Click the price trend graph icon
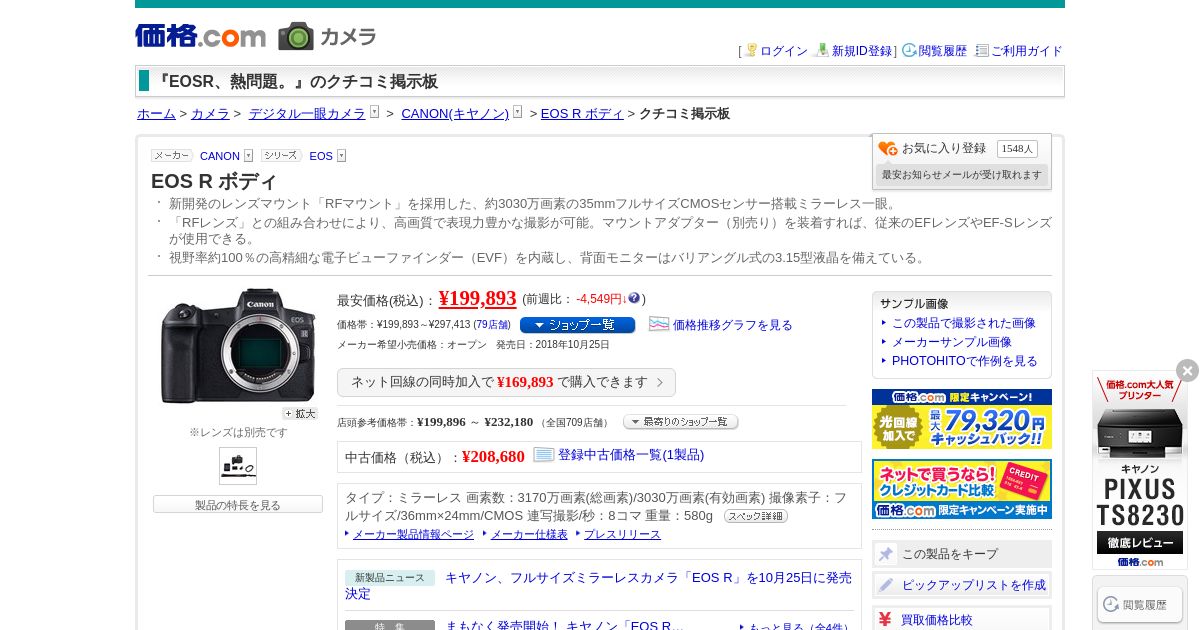This screenshot has height=630, width=1200. tap(659, 324)
